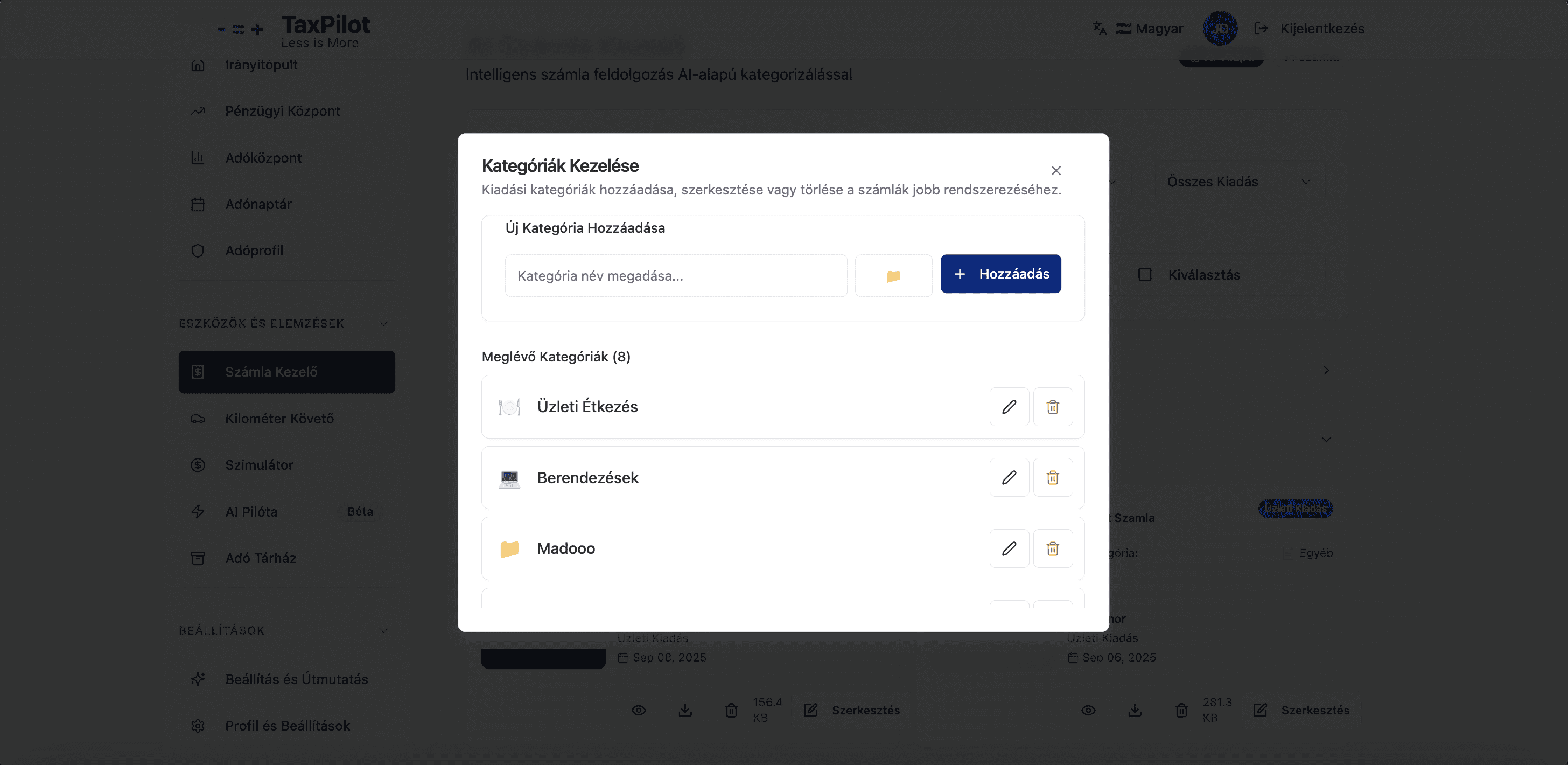Screen dimensions: 1568x765
Task: Toggle eye view icon of 281.3 KB invoice
Action: click(x=1088, y=710)
